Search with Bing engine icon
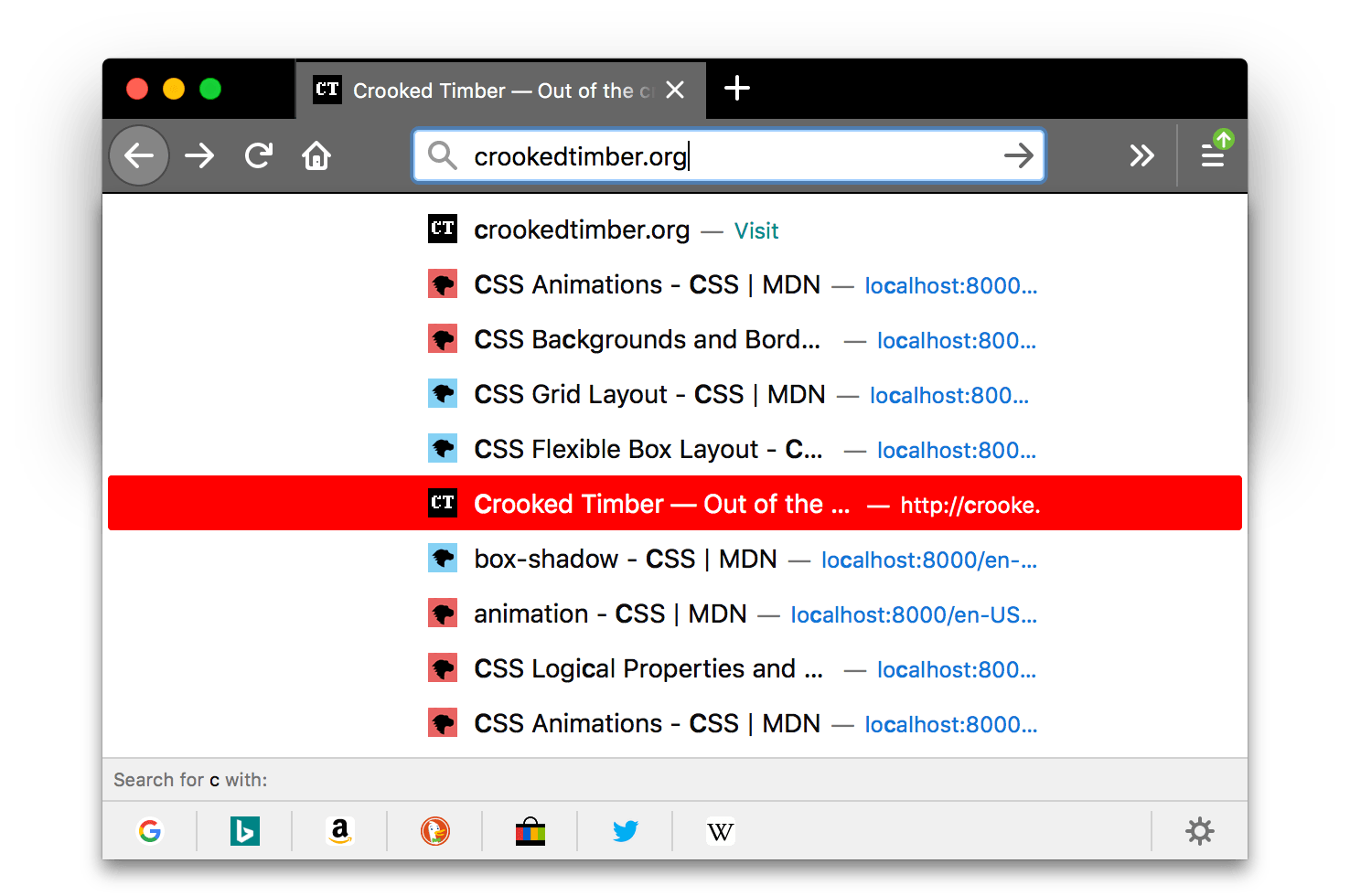 click(x=244, y=831)
